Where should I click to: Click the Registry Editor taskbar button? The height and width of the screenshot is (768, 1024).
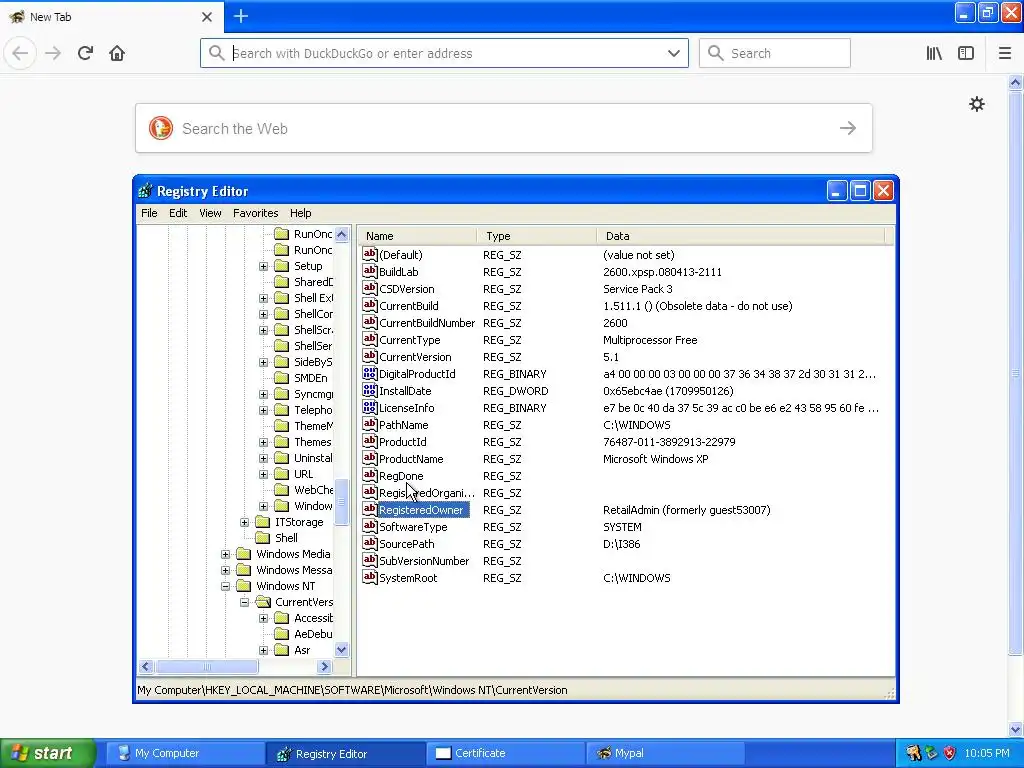point(345,754)
